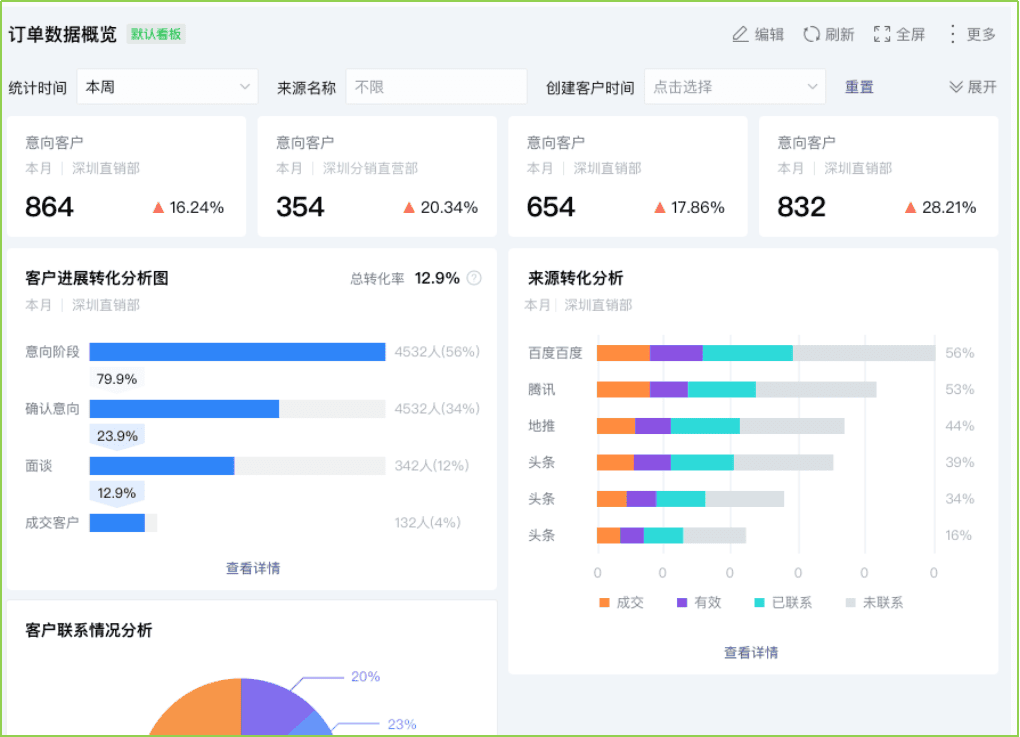Click the 刷新 refresh icon

tap(812, 34)
